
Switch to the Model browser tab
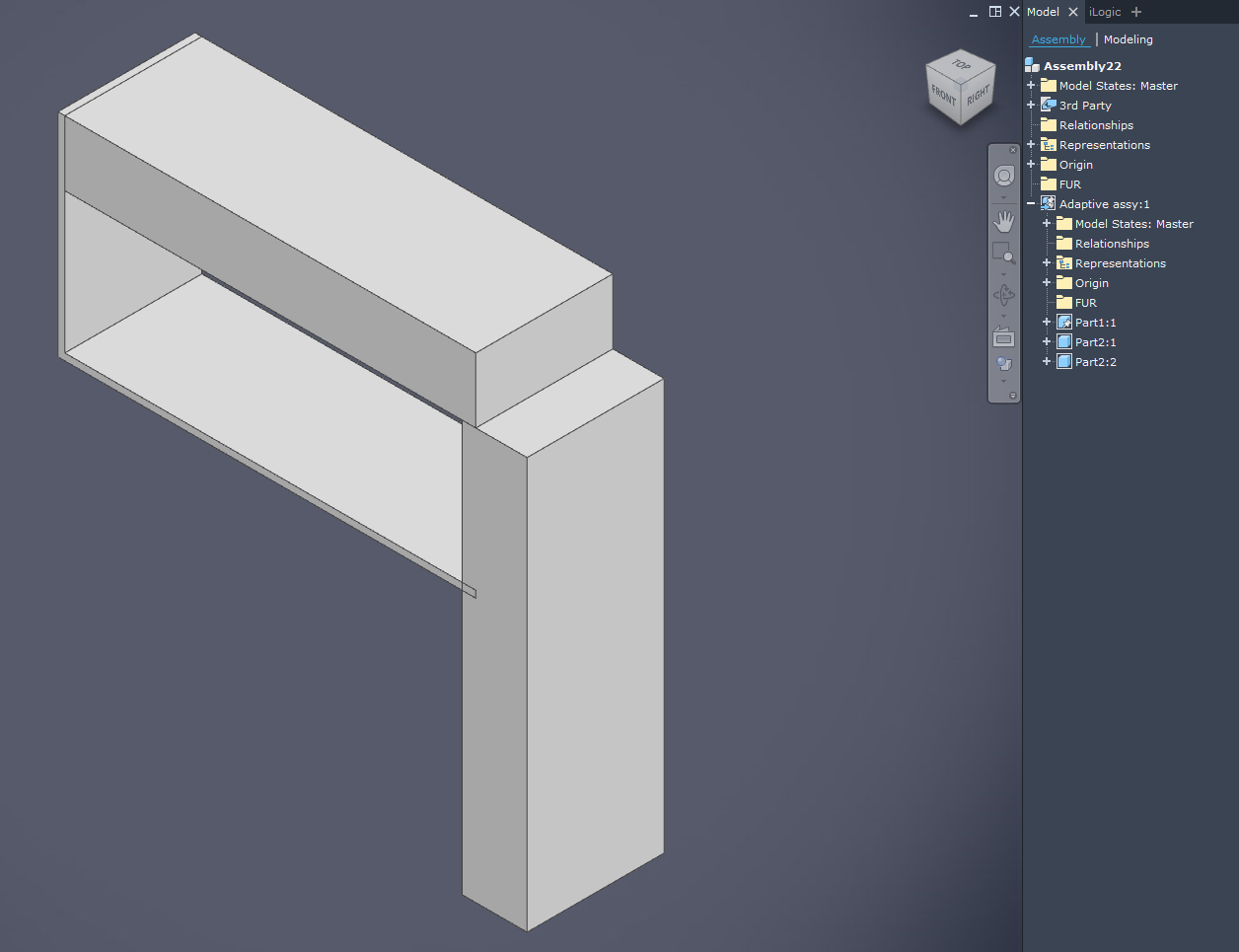pyautogui.click(x=1043, y=12)
